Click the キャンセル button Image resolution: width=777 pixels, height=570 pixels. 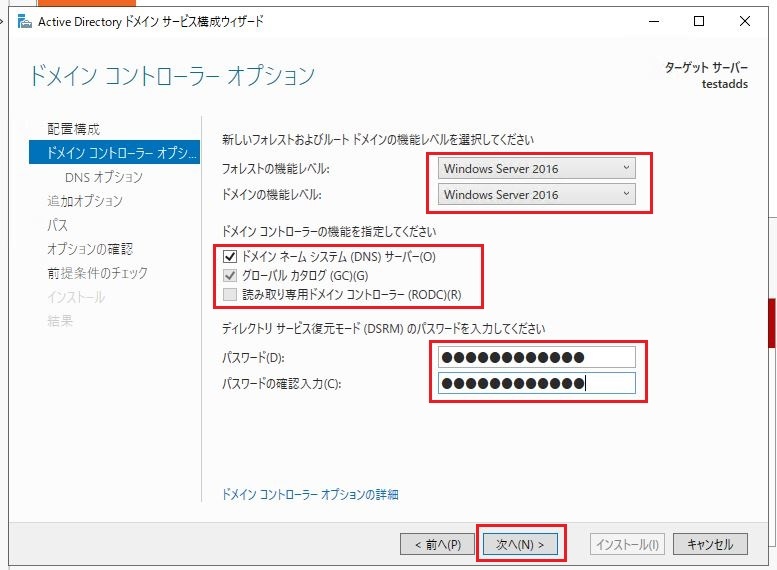coord(710,544)
